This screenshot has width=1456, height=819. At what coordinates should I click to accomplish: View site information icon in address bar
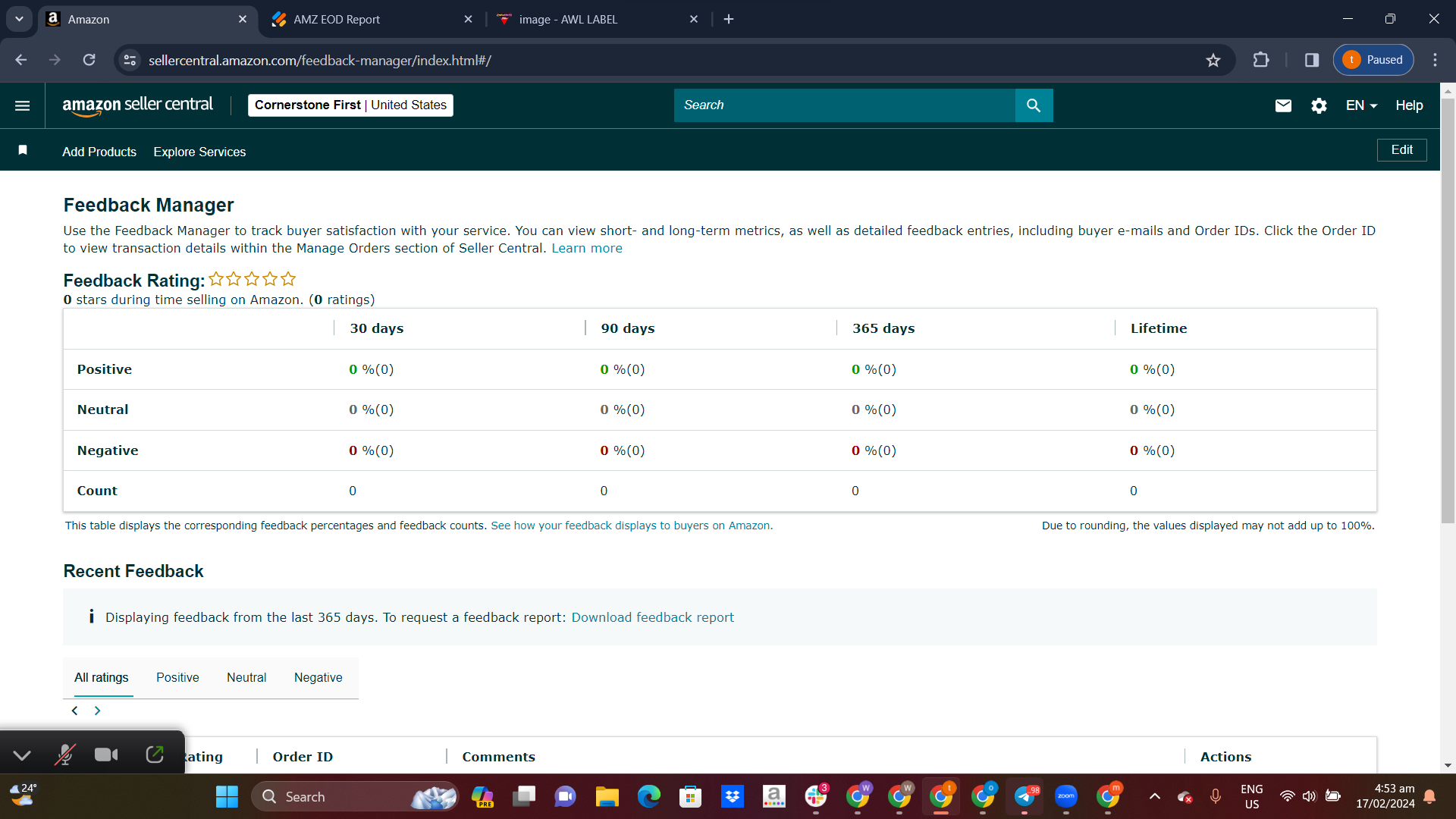[x=130, y=60]
